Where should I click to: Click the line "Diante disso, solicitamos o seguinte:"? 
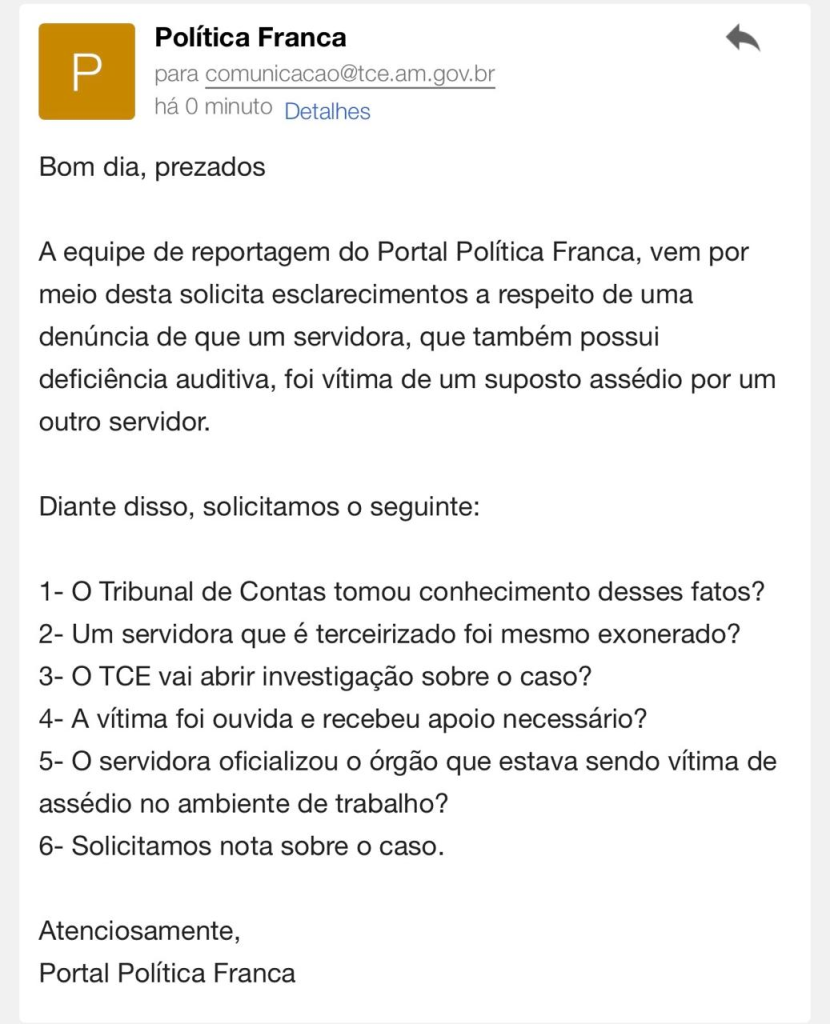(x=260, y=506)
